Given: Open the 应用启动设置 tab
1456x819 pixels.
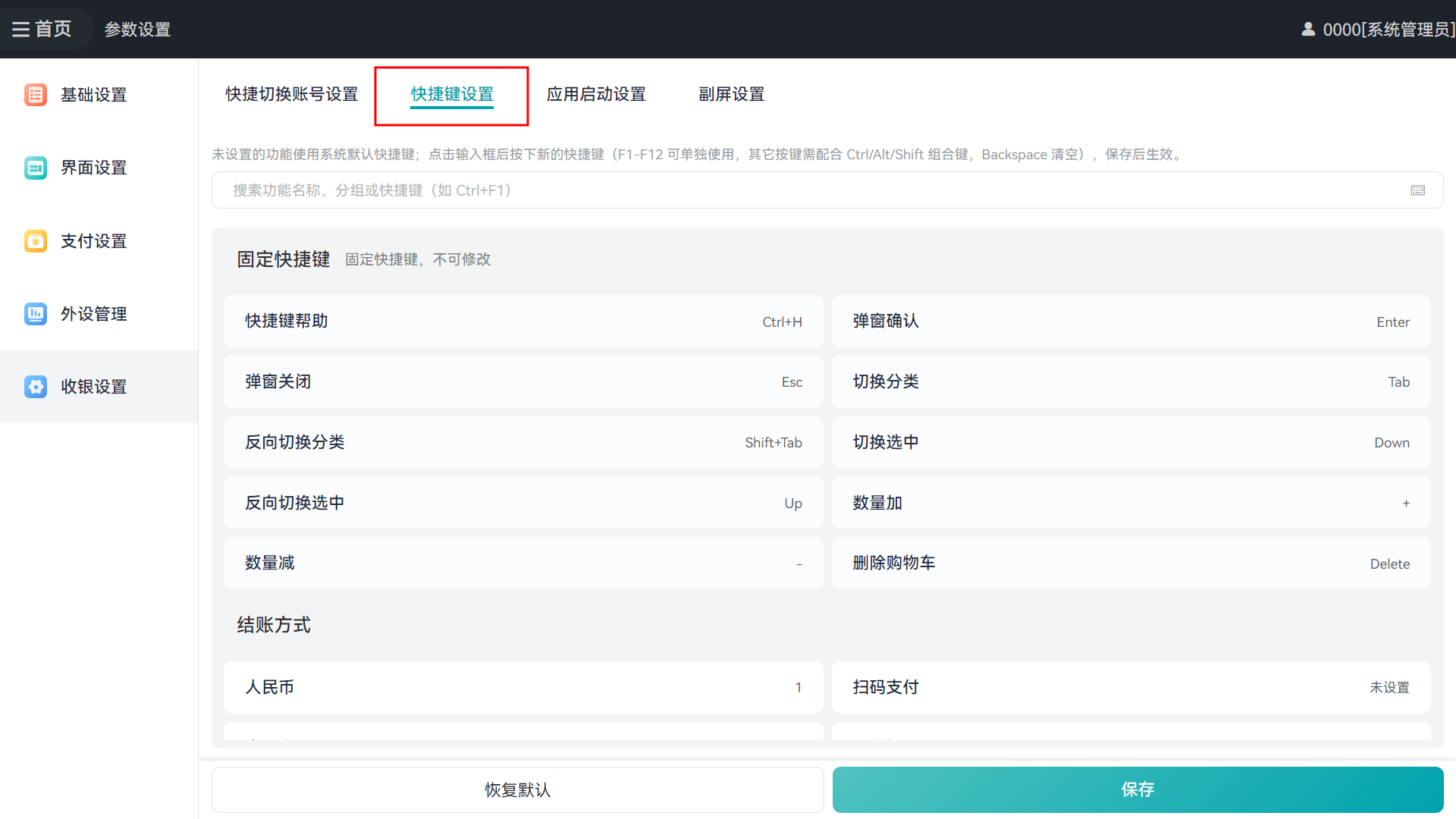Looking at the screenshot, I should (x=596, y=94).
